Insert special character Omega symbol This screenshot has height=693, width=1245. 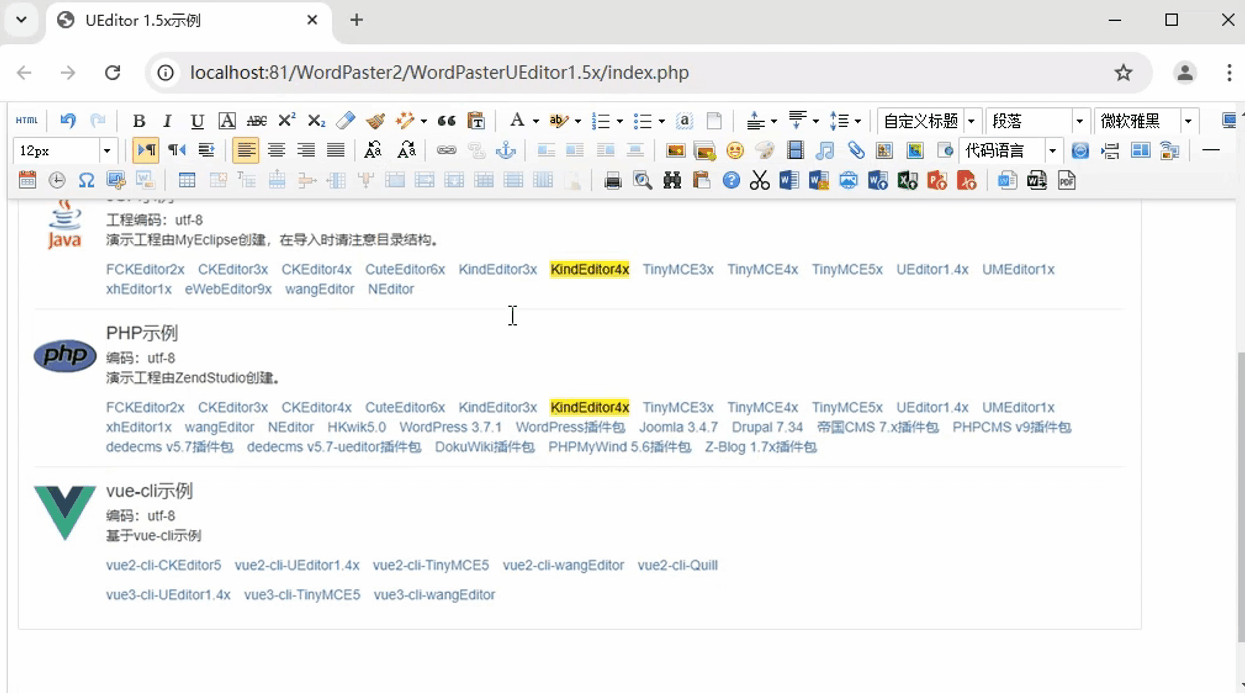(x=87, y=181)
